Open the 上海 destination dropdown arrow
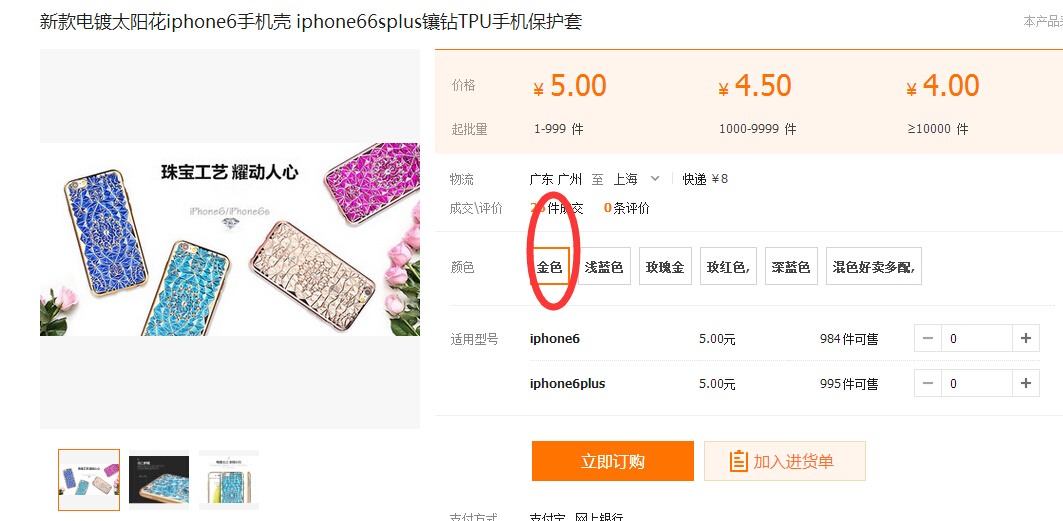The width and height of the screenshot is (1063, 521). click(x=655, y=179)
